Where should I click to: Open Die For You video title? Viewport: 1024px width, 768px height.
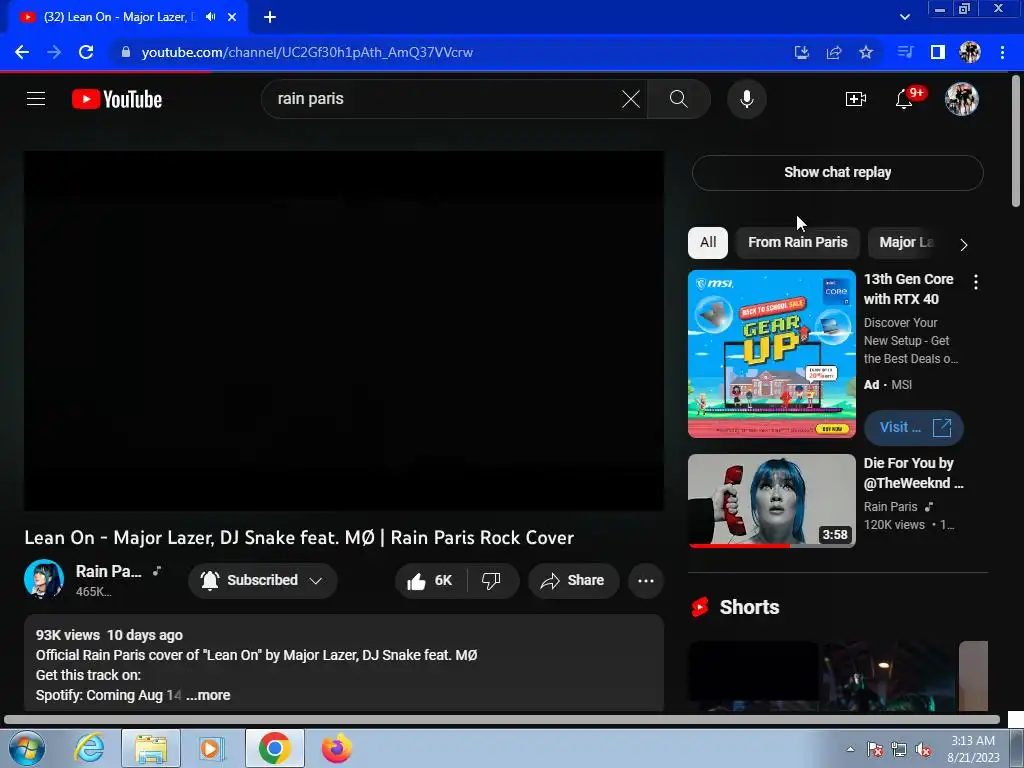[x=913, y=473]
